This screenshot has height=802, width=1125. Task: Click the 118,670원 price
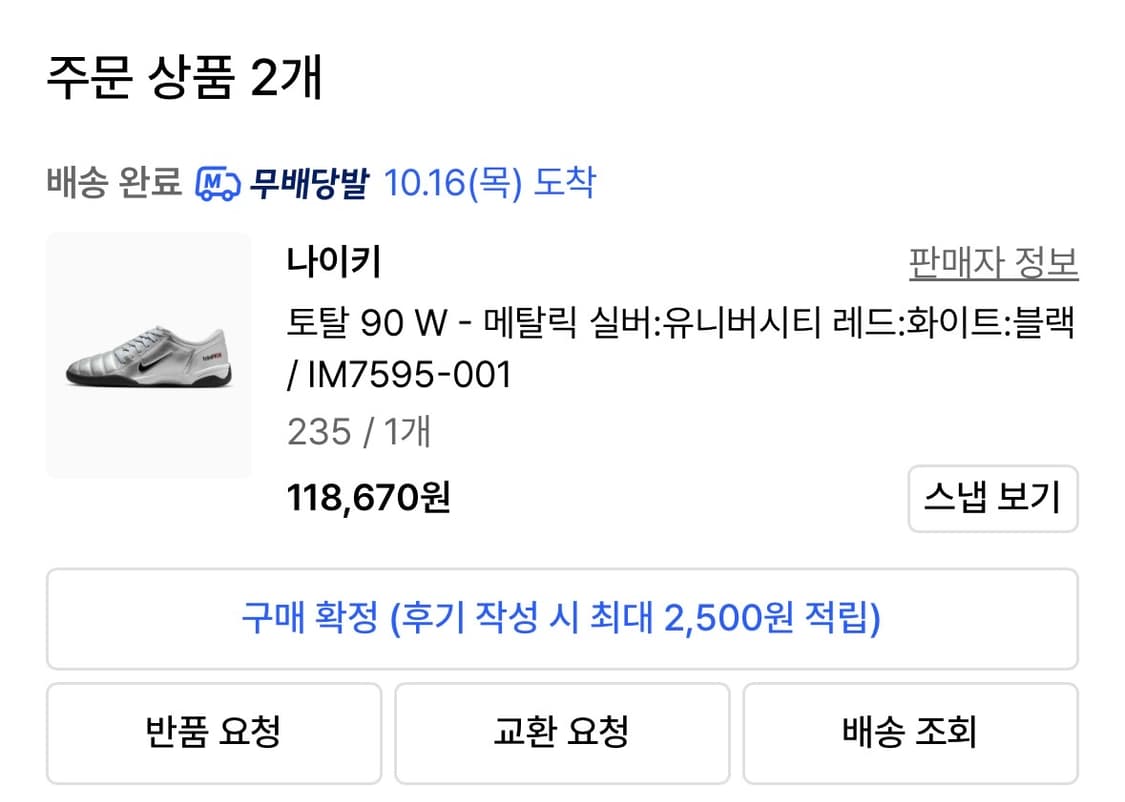pyautogui.click(x=369, y=496)
